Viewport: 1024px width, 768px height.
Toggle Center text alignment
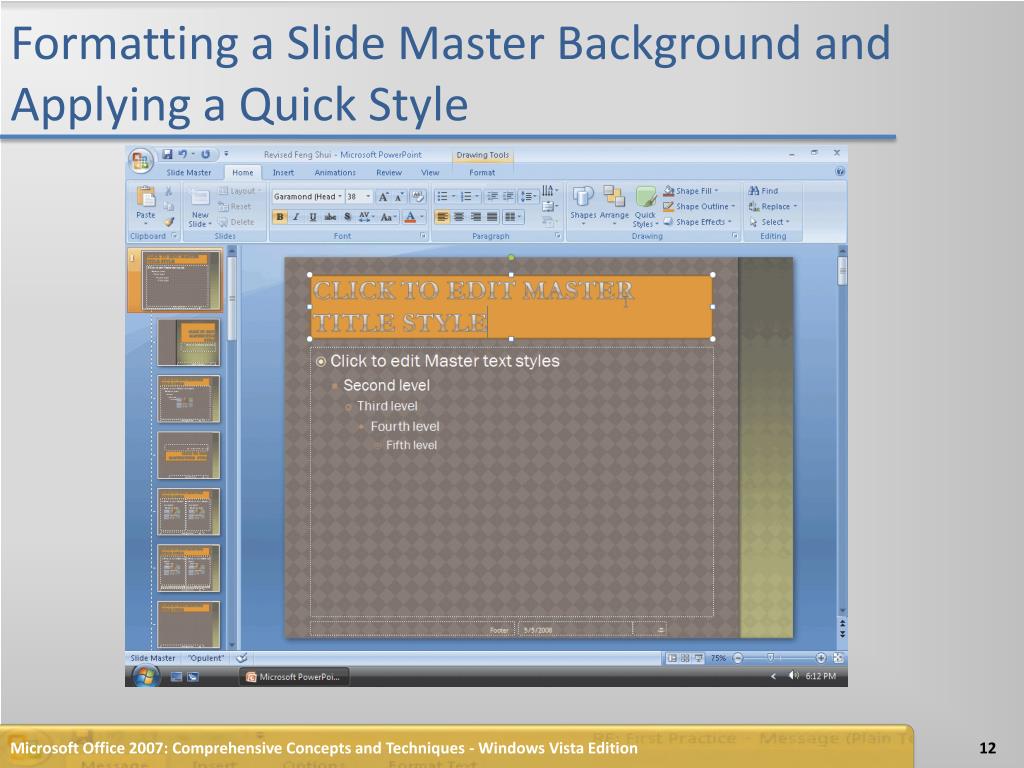(x=459, y=217)
